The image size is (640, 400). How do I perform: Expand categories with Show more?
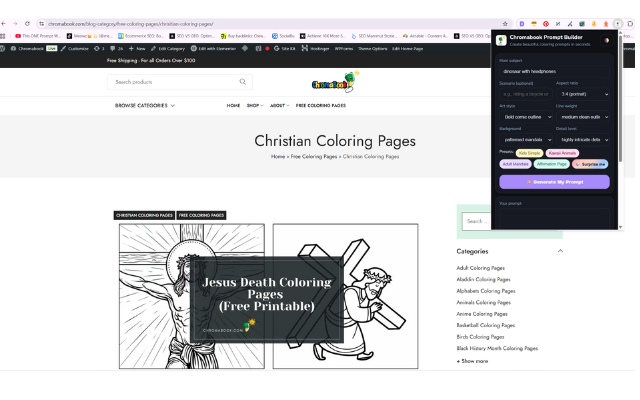click(472, 361)
